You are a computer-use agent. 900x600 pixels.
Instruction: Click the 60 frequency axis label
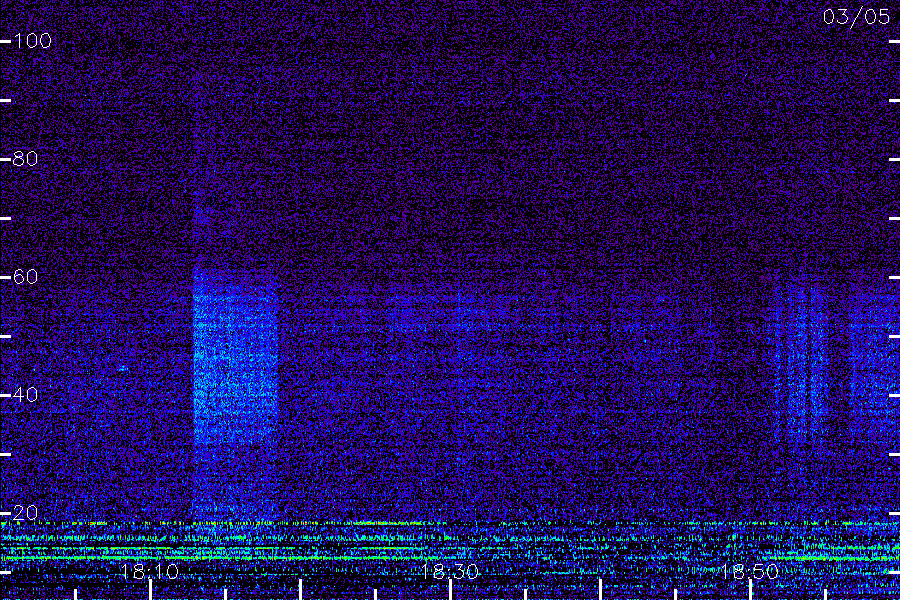point(26,277)
